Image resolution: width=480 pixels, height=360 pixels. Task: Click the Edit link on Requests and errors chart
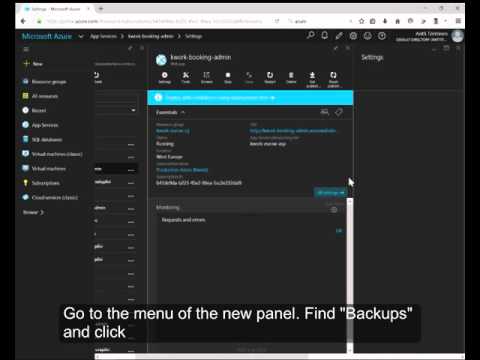click(x=339, y=231)
